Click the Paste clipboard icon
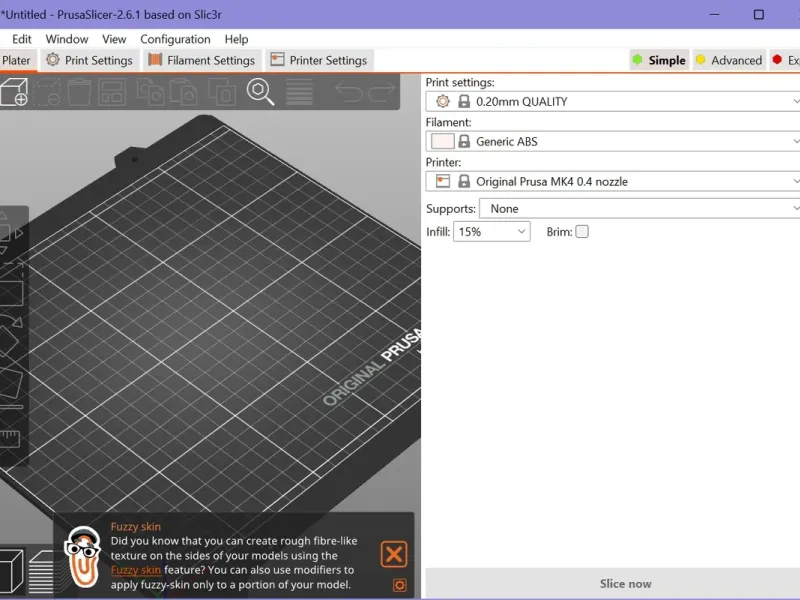800x600 pixels. (x=183, y=92)
